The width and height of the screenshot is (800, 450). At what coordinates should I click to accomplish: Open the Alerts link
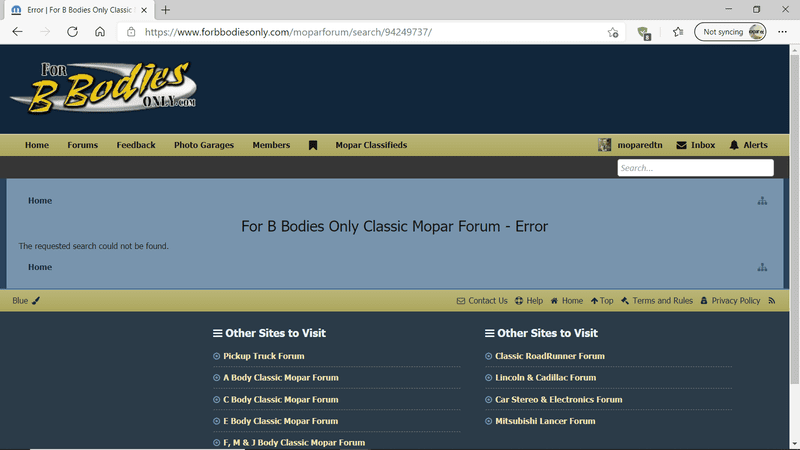point(755,145)
